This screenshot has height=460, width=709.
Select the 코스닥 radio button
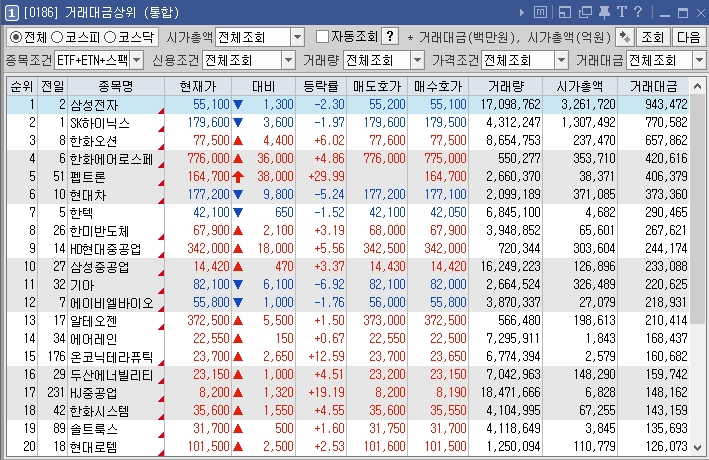coord(110,37)
